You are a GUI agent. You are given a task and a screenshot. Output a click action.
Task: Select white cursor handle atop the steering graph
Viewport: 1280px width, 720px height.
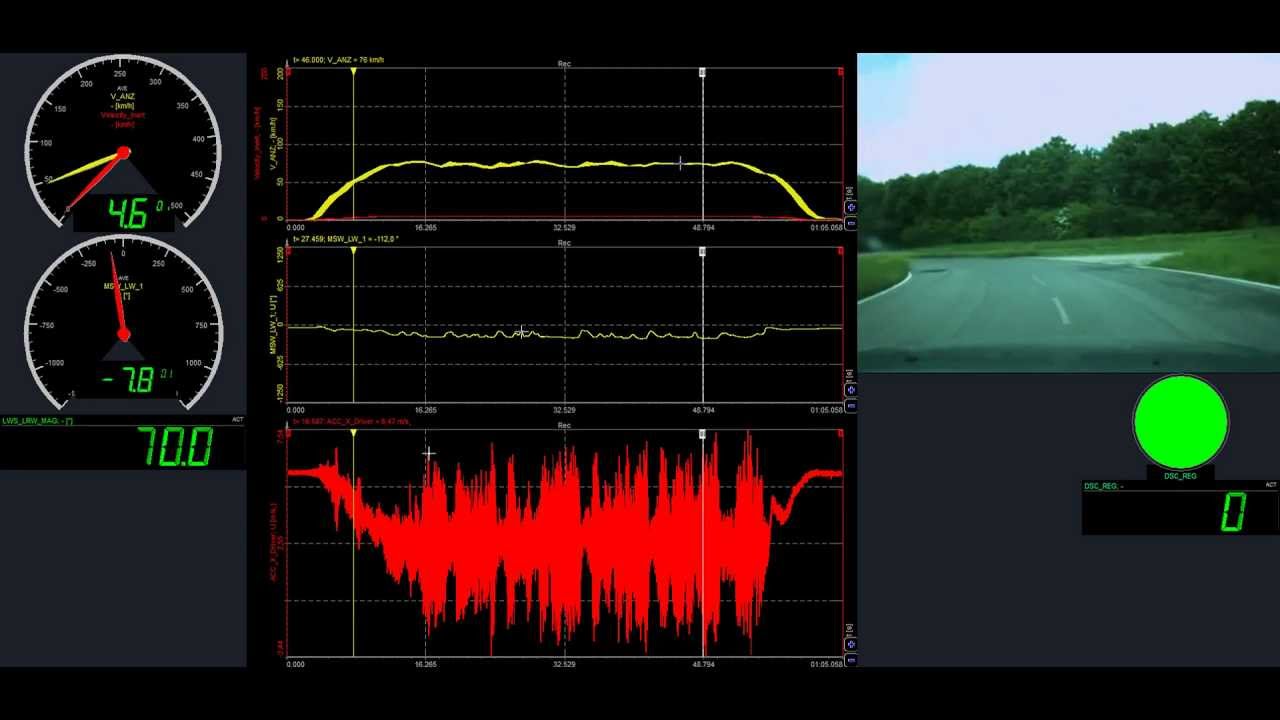(x=702, y=252)
